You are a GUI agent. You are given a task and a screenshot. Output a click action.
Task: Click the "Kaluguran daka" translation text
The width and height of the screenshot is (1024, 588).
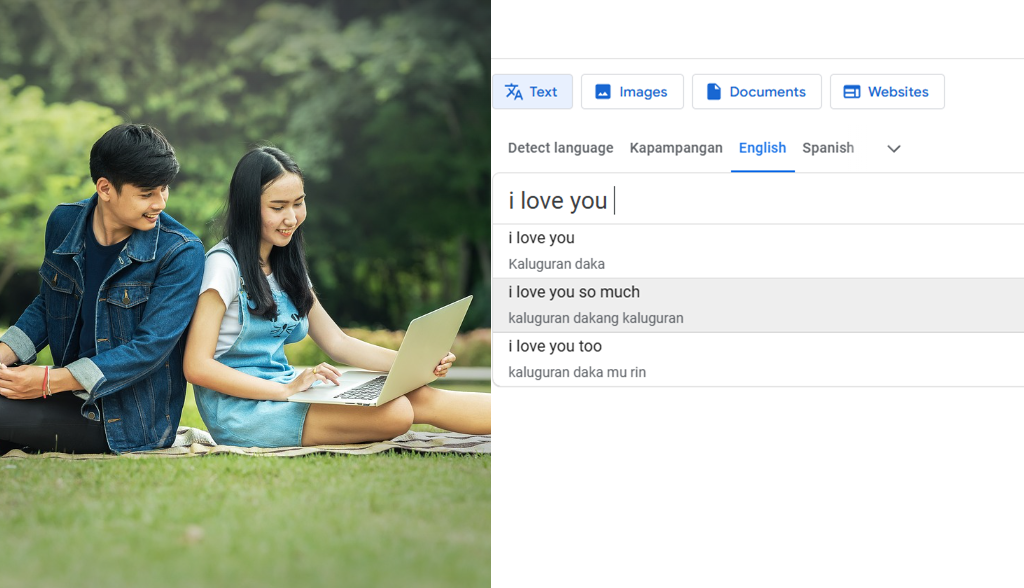coord(555,264)
